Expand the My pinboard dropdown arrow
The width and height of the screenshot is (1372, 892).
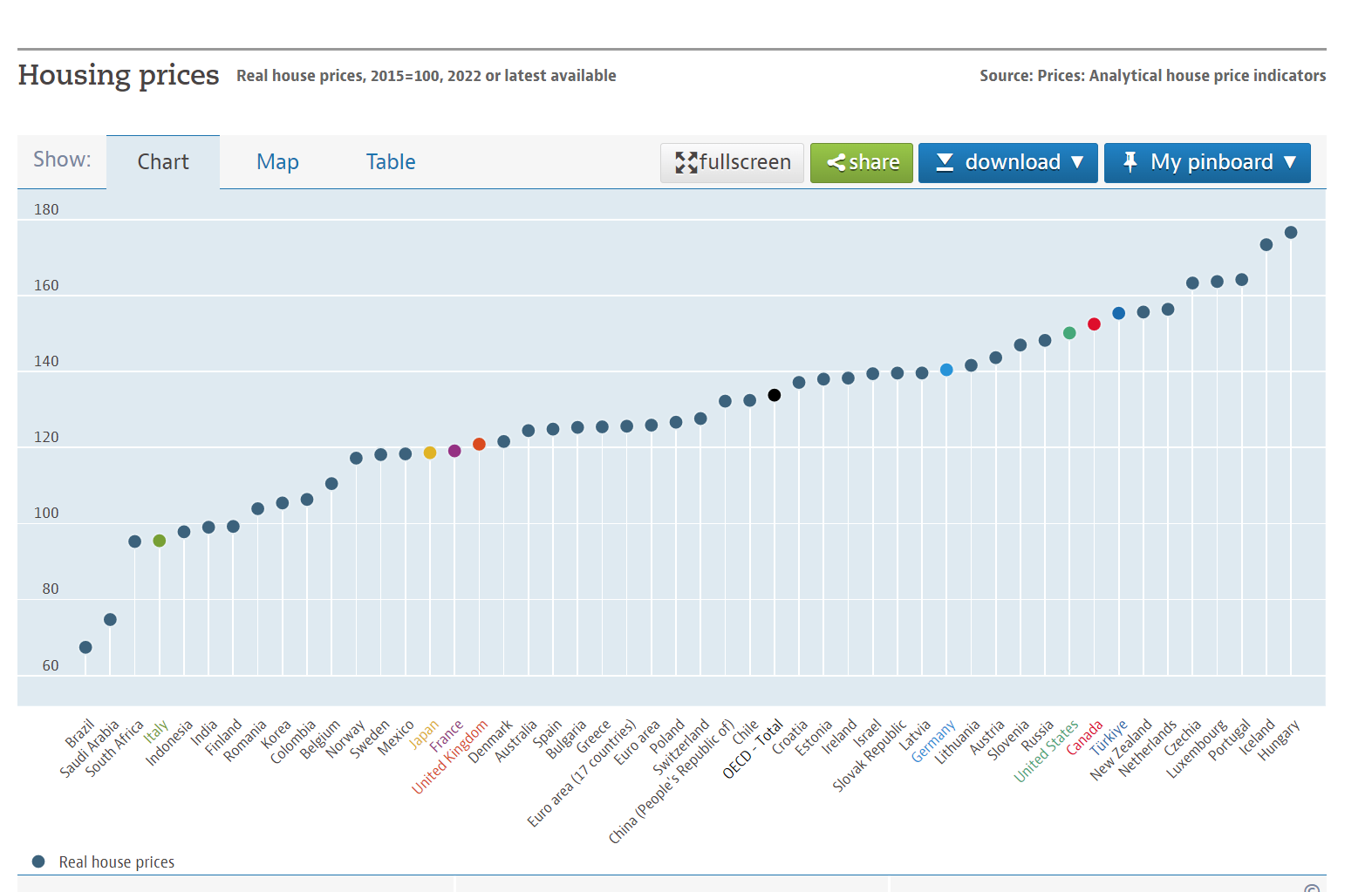pos(1290,162)
